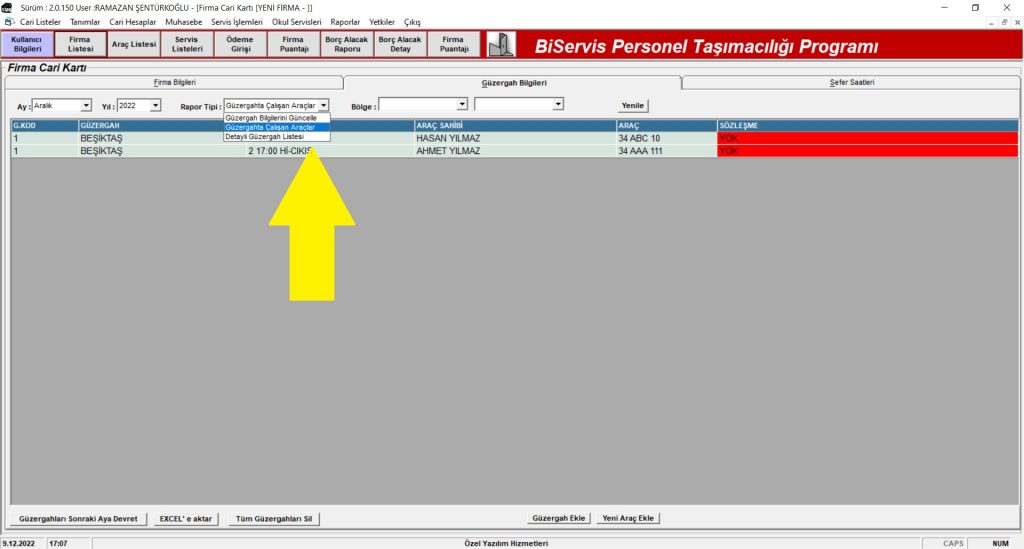Click the building logo icon in the toolbar

(x=501, y=45)
